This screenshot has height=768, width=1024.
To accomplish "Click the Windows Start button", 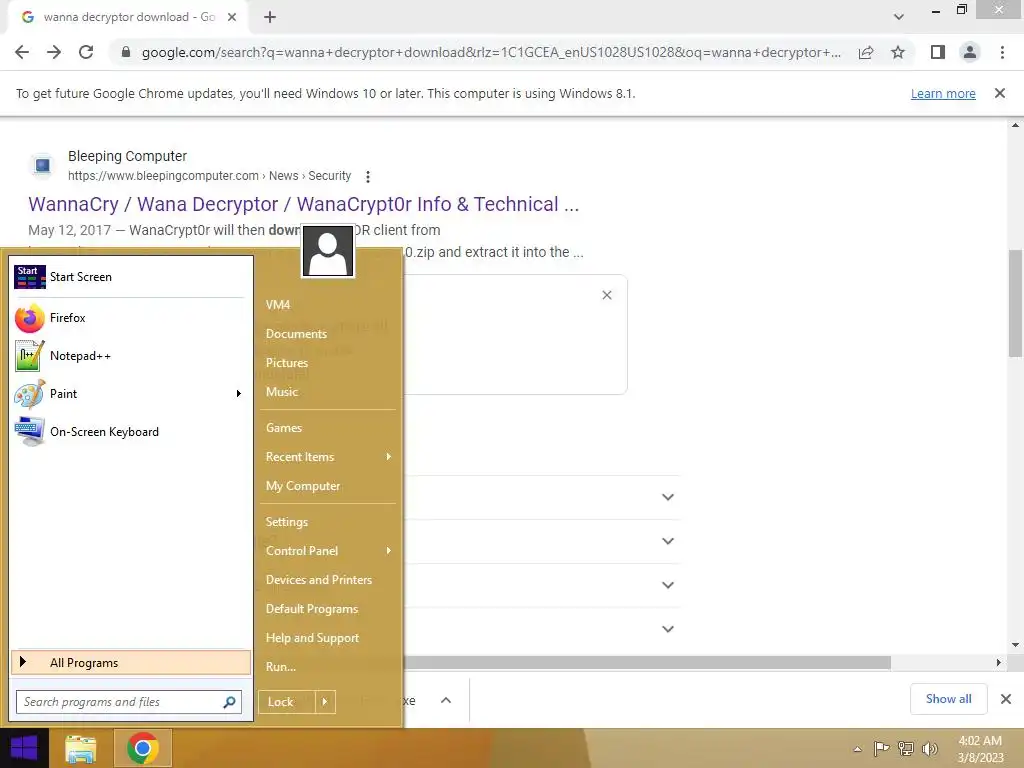I will coord(24,748).
